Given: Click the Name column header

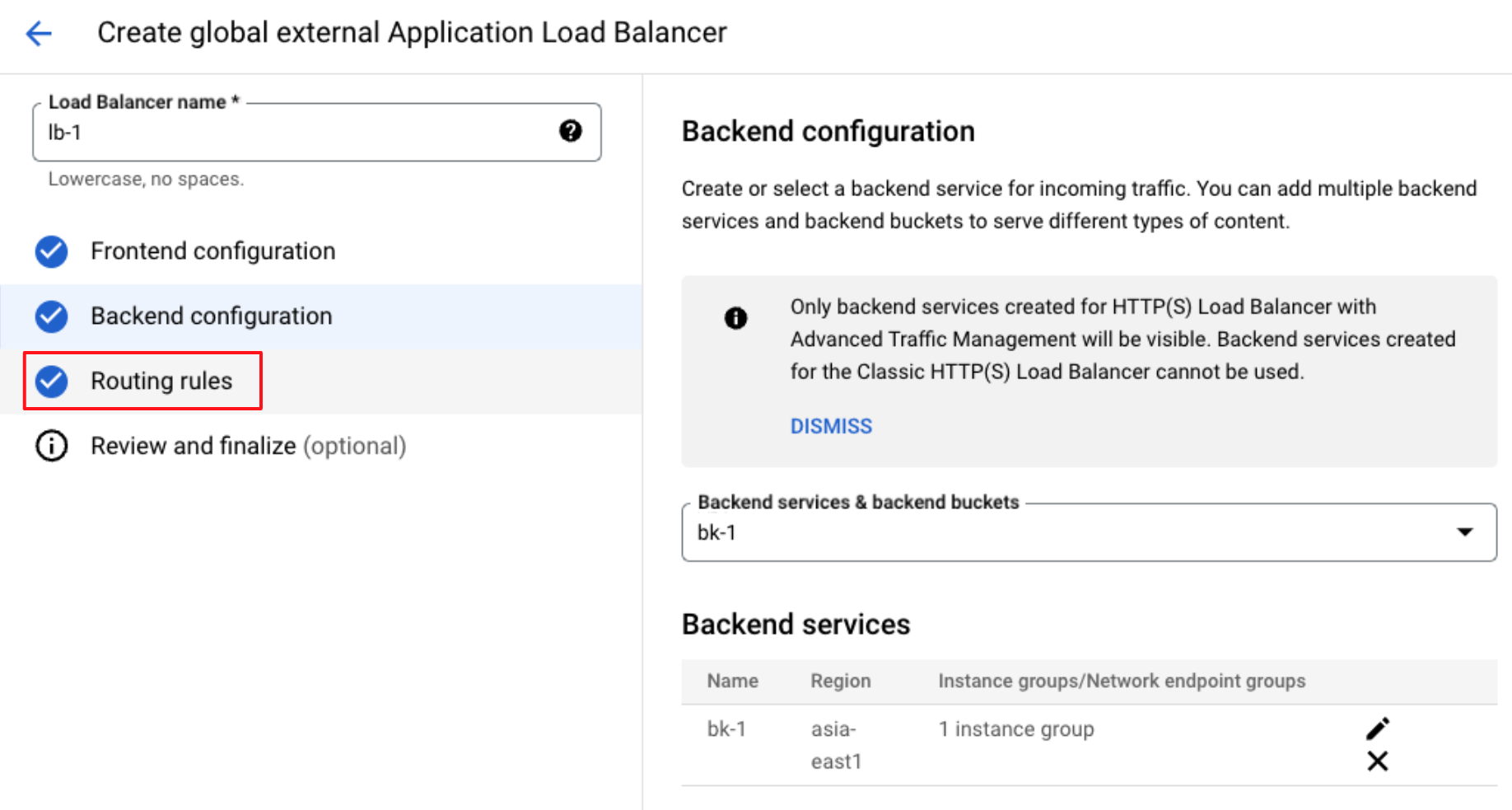Looking at the screenshot, I should [732, 681].
